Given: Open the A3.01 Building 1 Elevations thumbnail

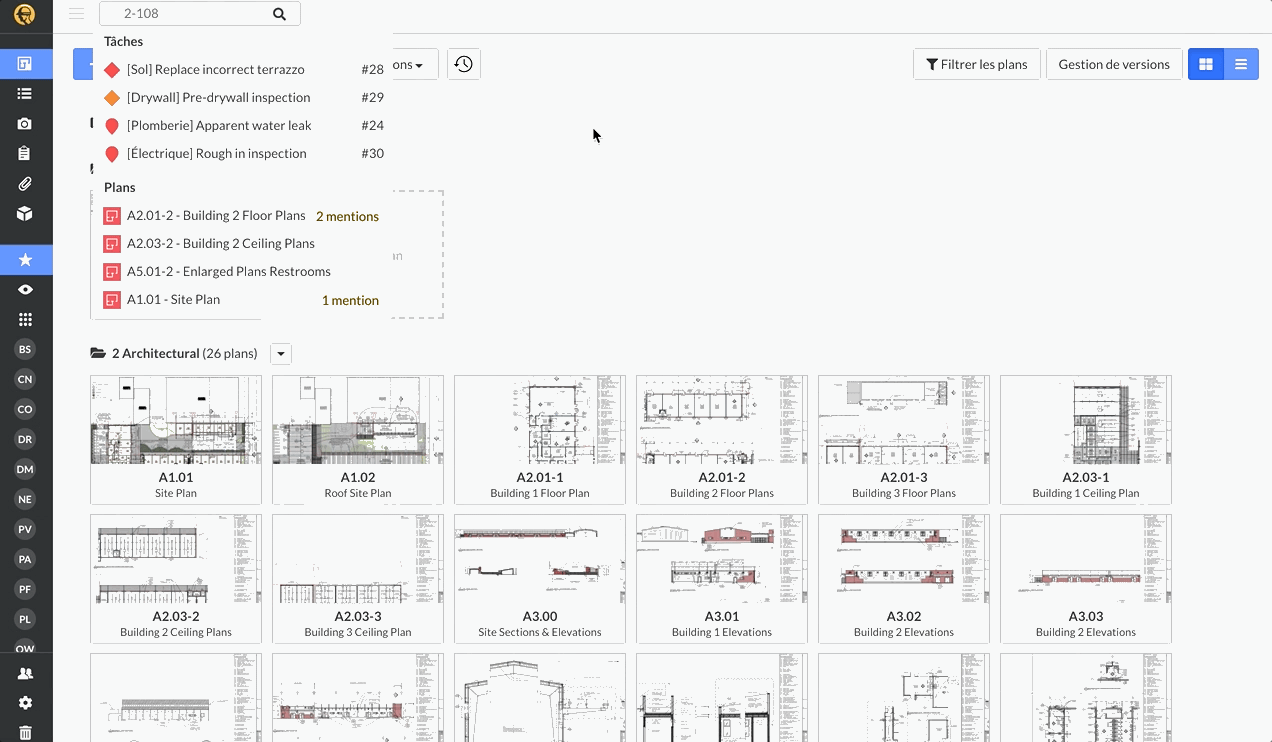Looking at the screenshot, I should [x=722, y=579].
